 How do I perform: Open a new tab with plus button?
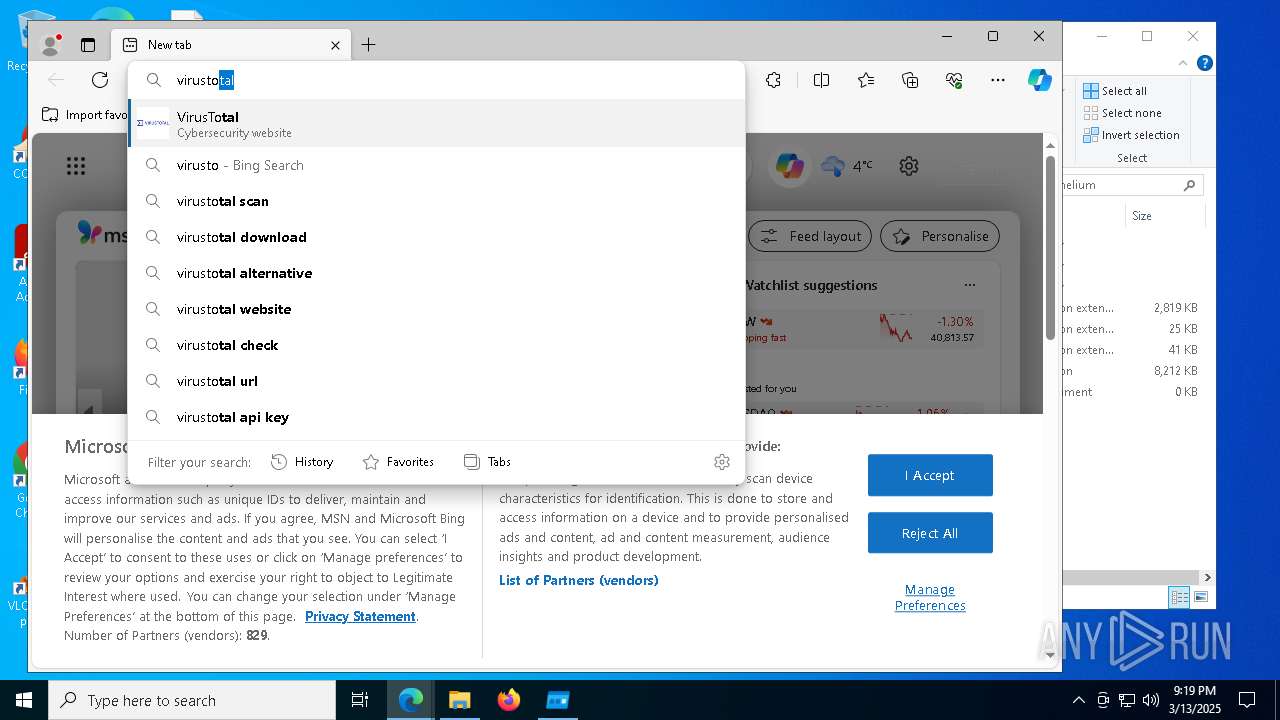[368, 45]
